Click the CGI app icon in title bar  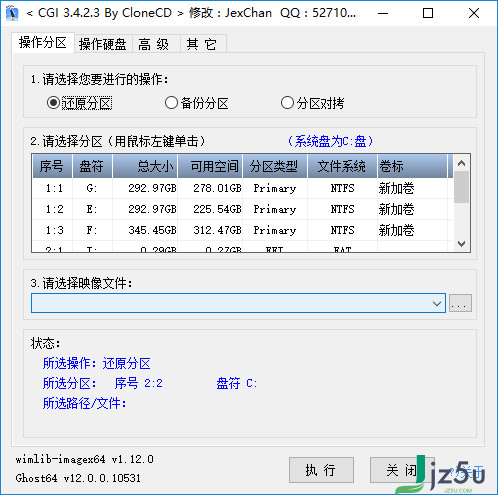(12, 13)
